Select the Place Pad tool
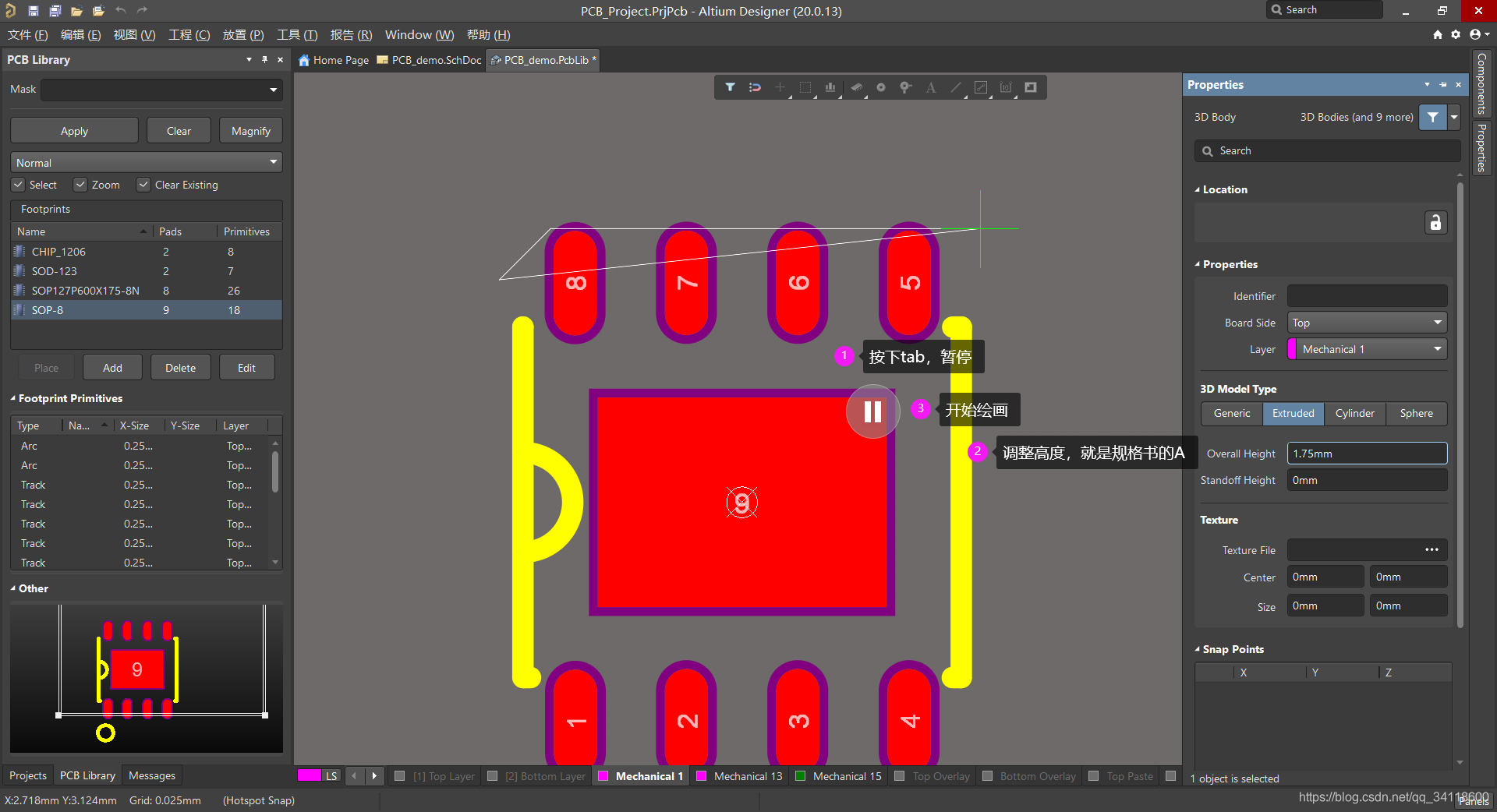The width and height of the screenshot is (1497, 812). click(881, 87)
